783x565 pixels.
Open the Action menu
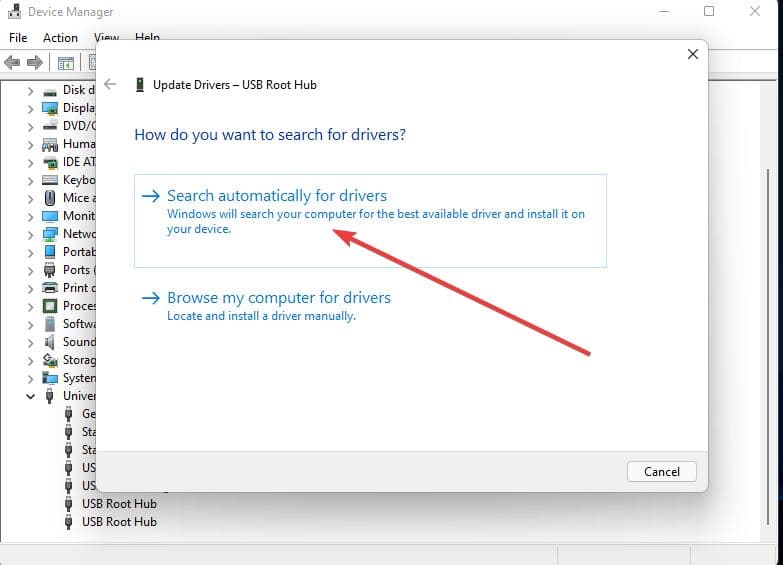60,38
